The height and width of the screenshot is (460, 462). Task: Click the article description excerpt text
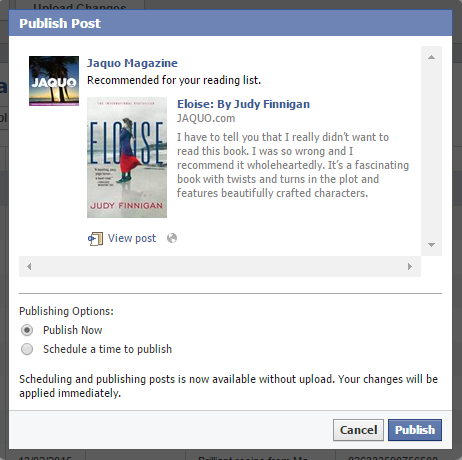point(293,165)
